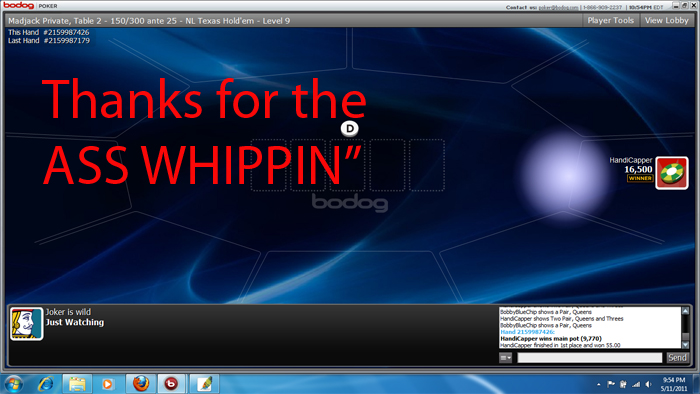Click the power/battery tray icon

coord(623,384)
